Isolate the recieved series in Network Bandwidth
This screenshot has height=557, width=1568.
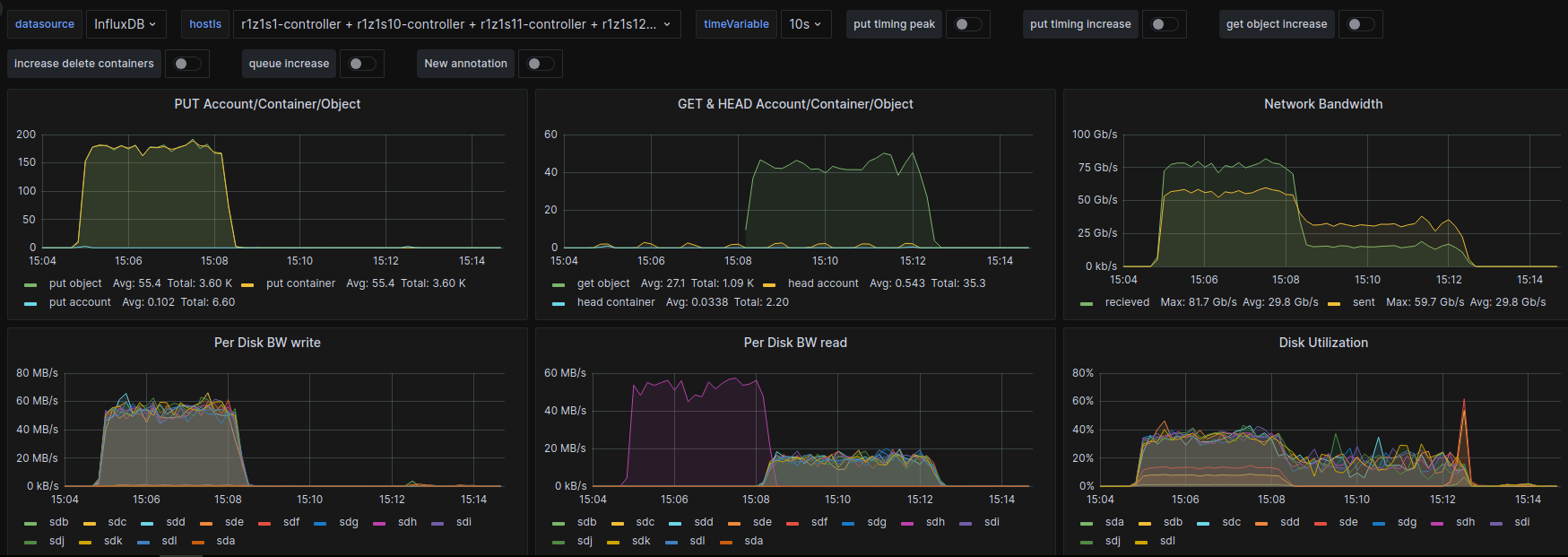pyautogui.click(x=1127, y=302)
